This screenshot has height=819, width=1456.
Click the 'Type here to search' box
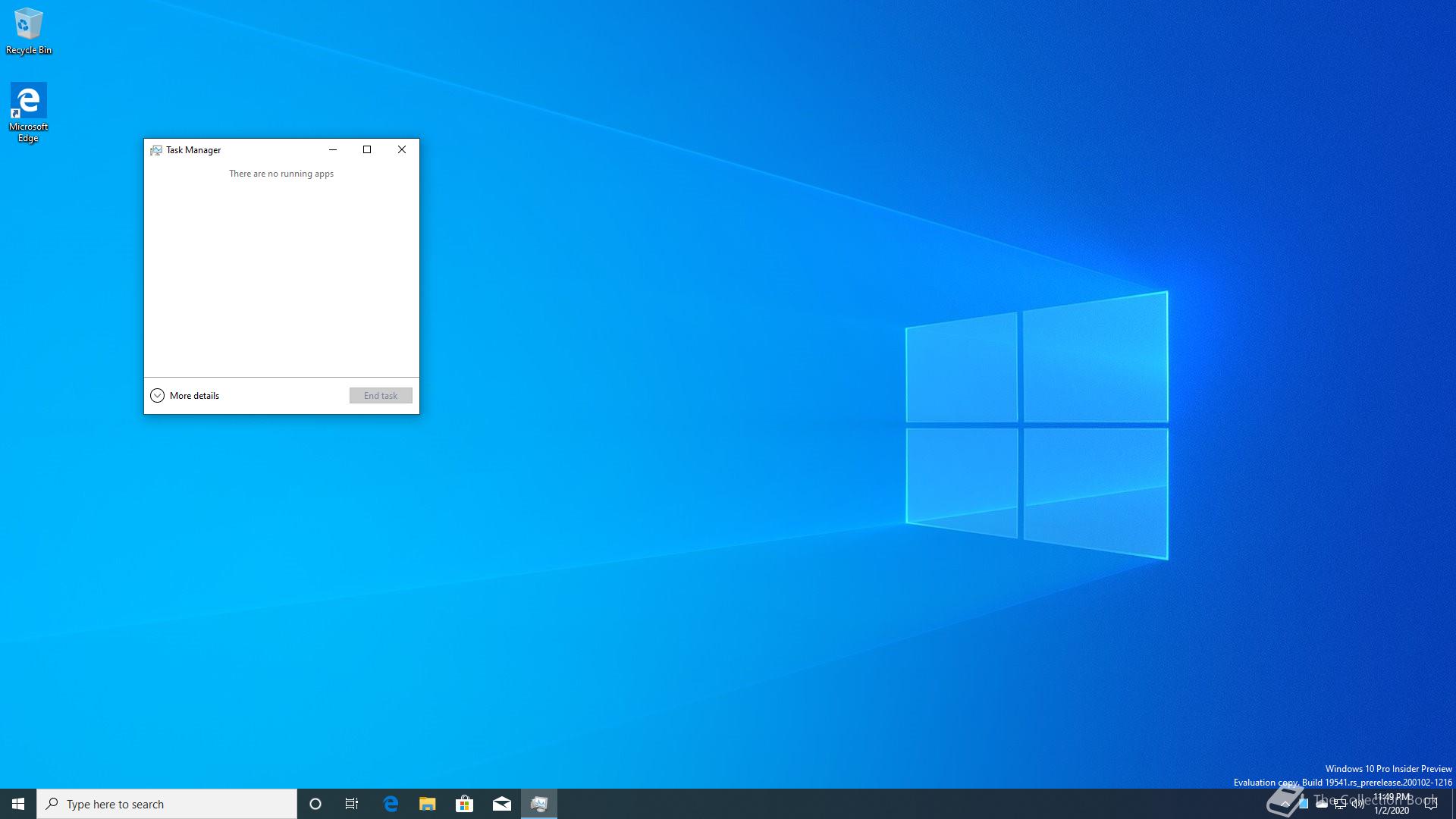pyautogui.click(x=167, y=804)
